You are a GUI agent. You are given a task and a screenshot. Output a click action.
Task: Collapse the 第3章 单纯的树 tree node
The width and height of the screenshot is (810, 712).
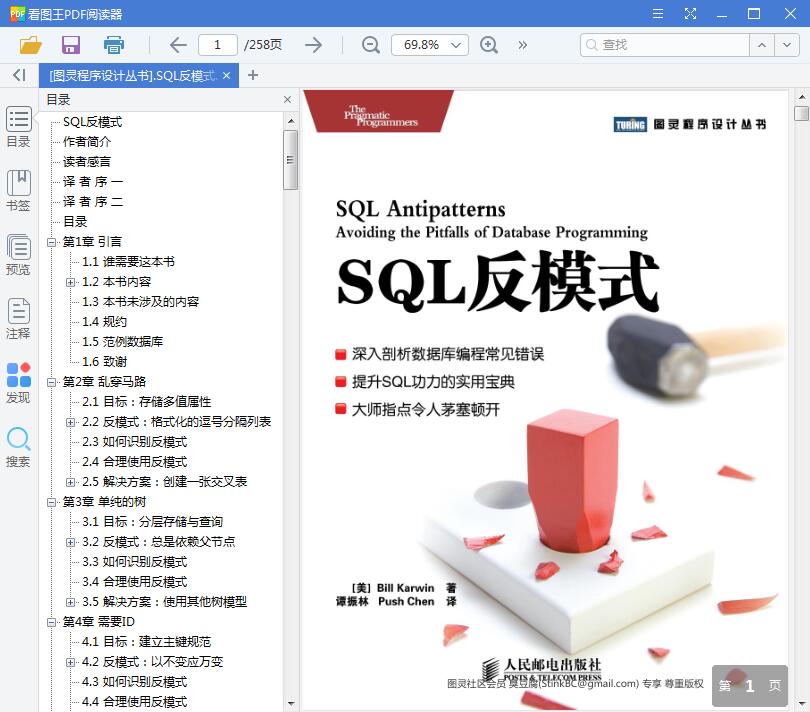pos(51,502)
